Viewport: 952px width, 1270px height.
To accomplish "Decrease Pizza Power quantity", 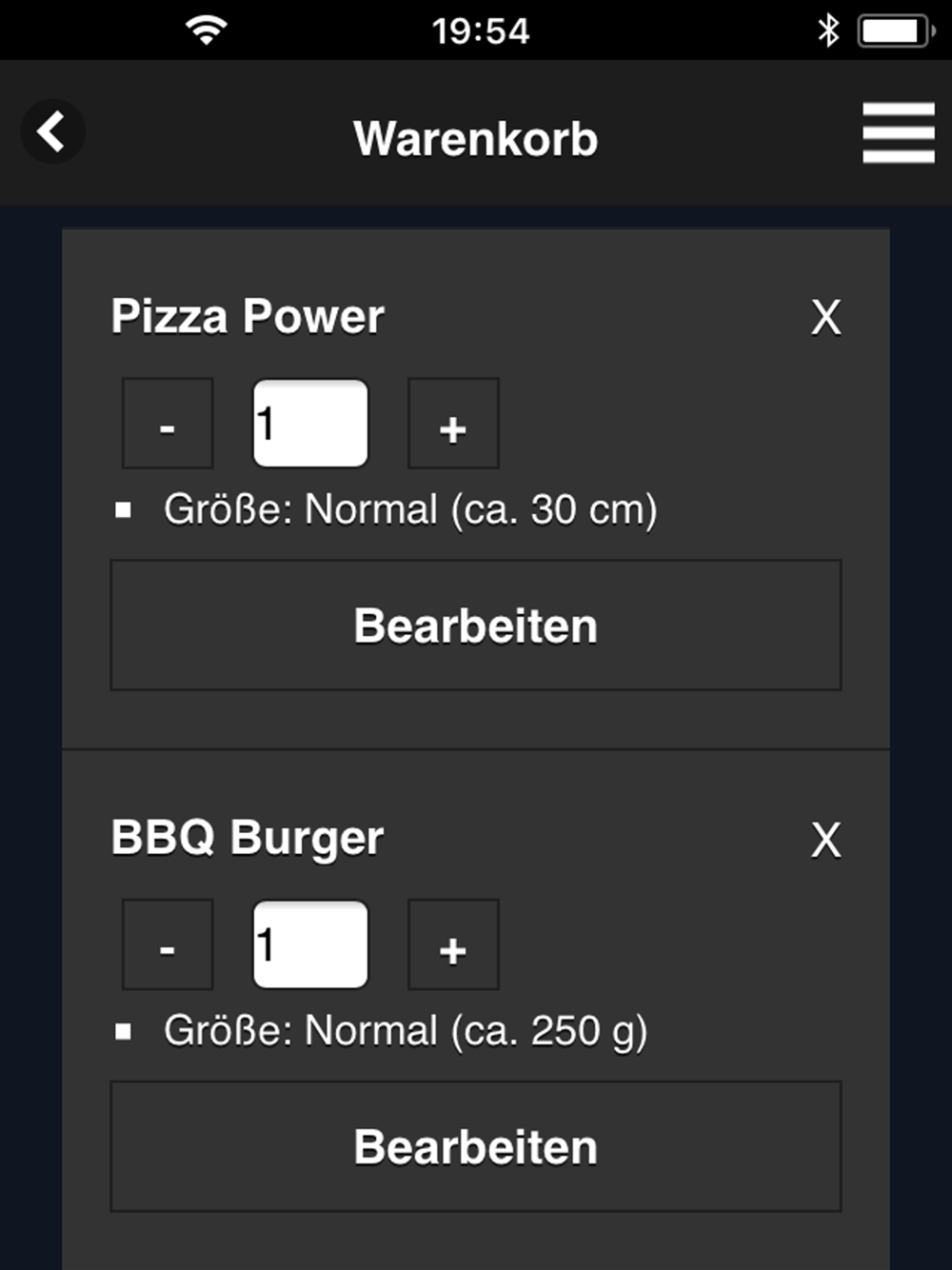I will 168,424.
